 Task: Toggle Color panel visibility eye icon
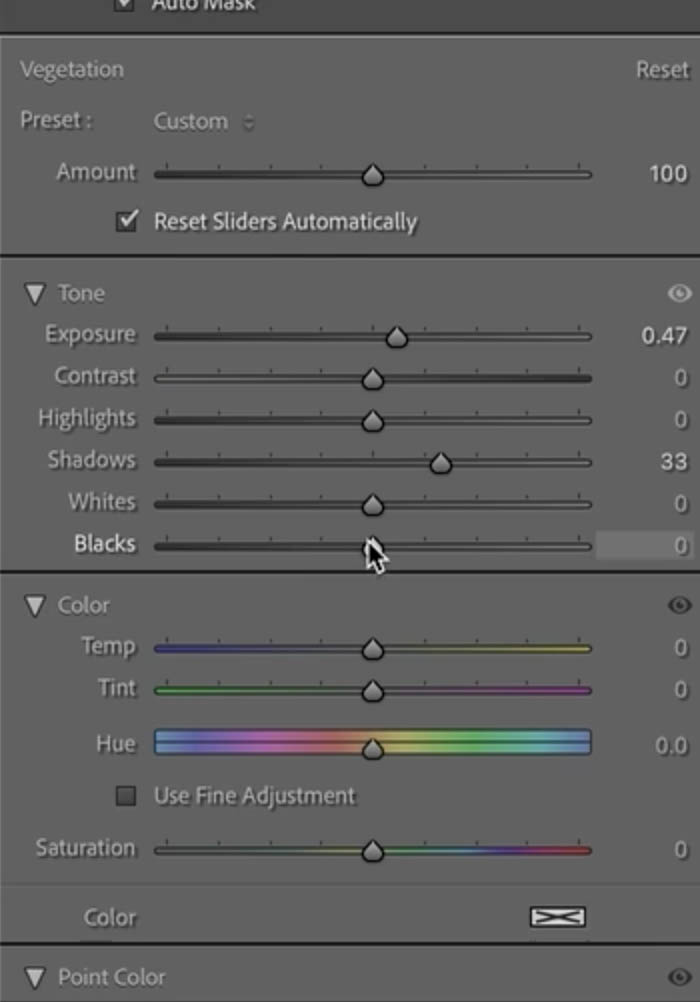click(x=679, y=605)
